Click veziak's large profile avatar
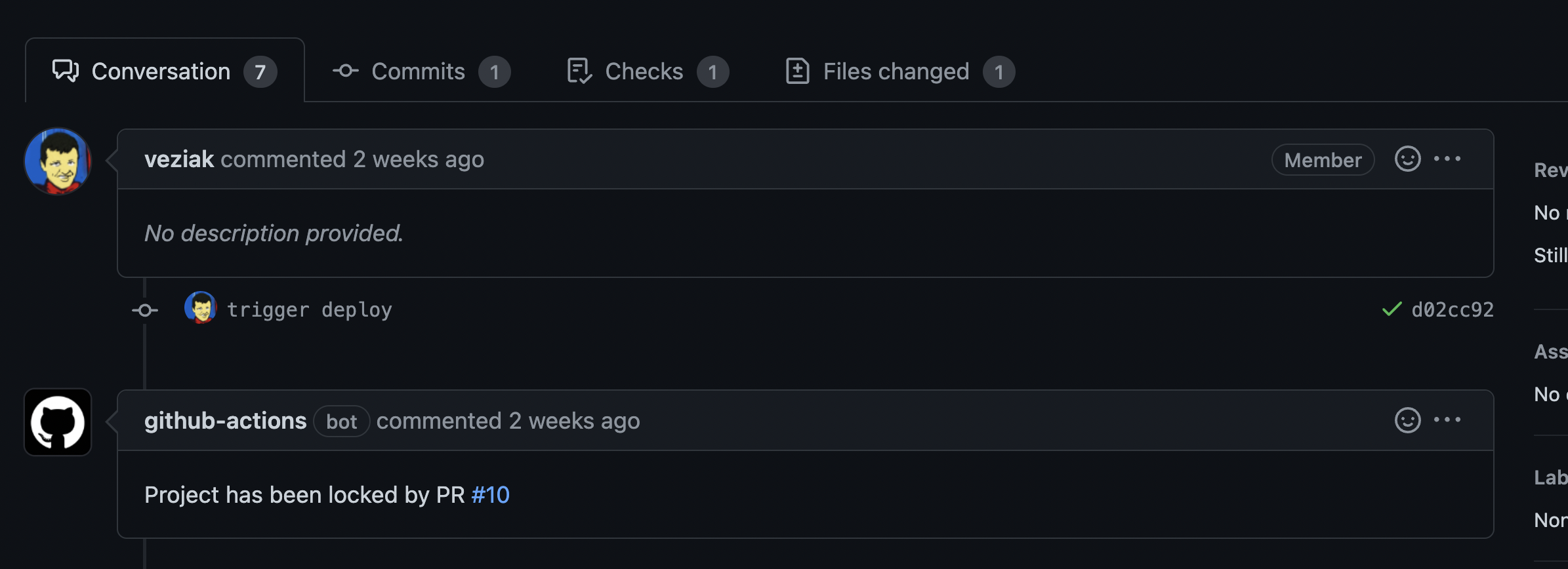1568x569 pixels. click(x=58, y=161)
